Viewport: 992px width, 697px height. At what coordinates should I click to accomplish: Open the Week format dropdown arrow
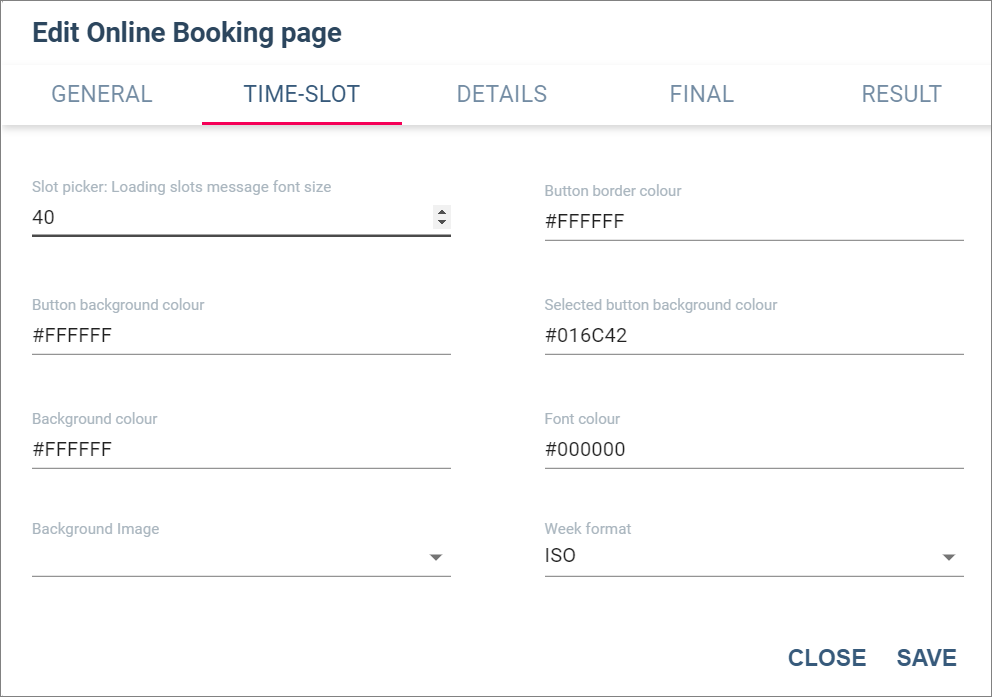click(x=949, y=557)
